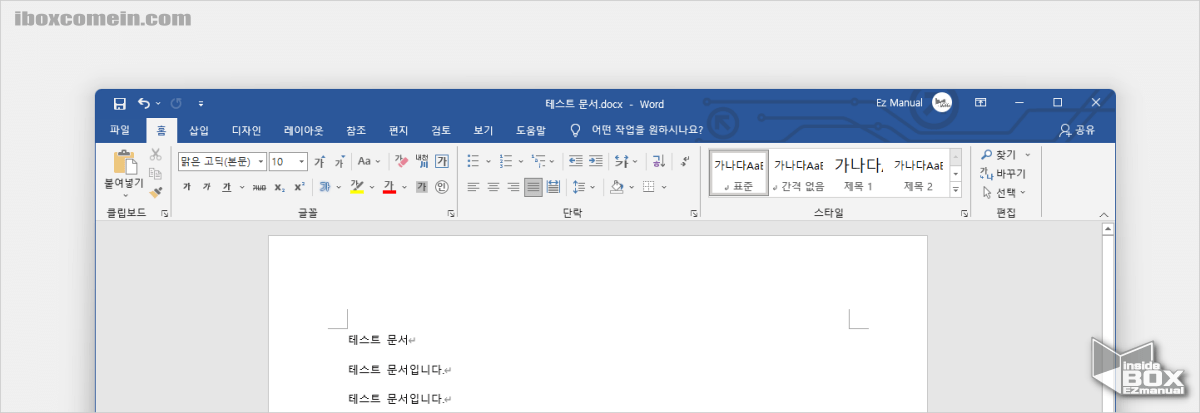This screenshot has width=1200, height=413.
Task: Open the Paragraph dialog launcher
Action: (694, 214)
